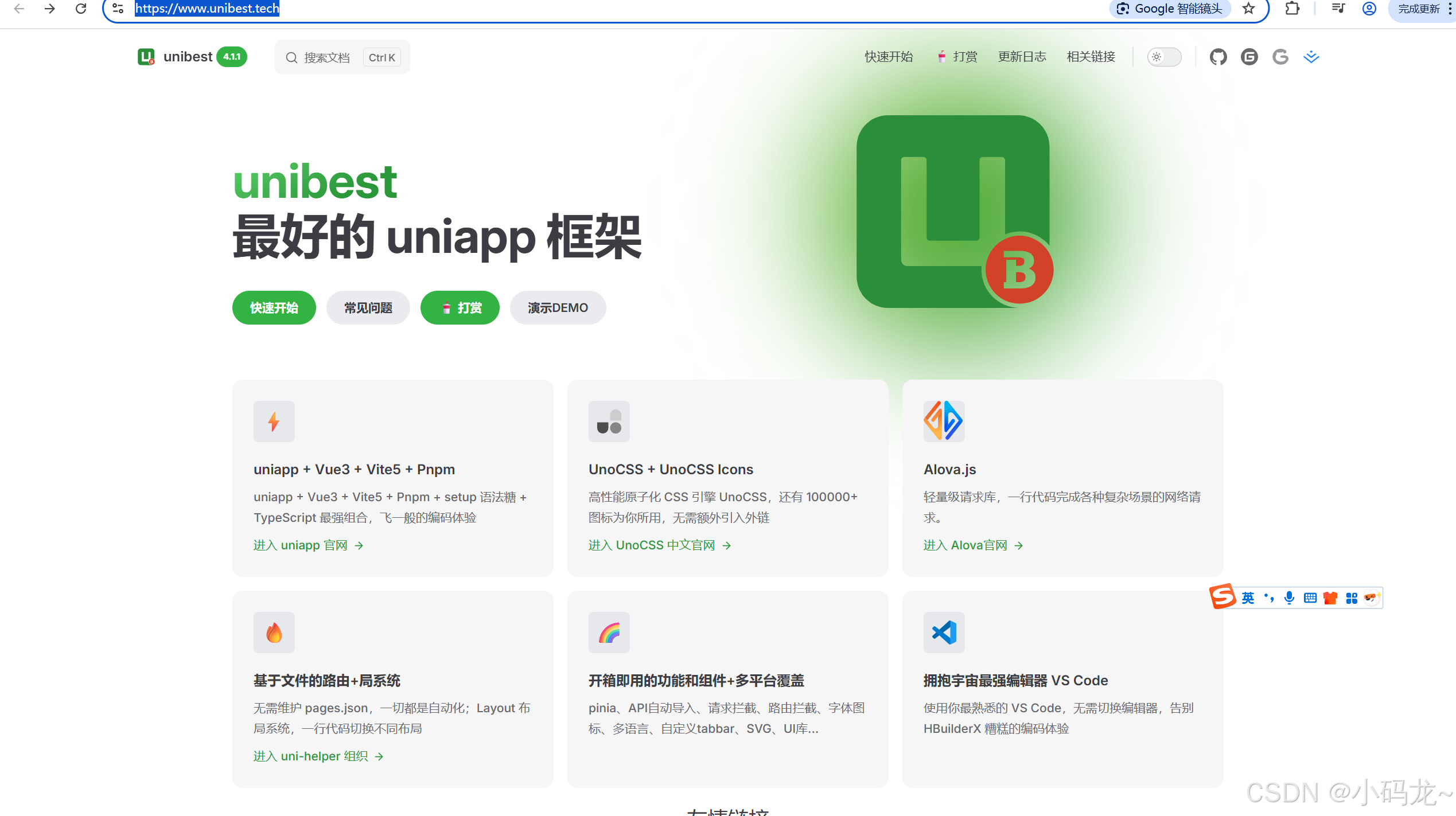Click the lightning bolt uniapp feature icon
1456x816 pixels.
[274, 421]
